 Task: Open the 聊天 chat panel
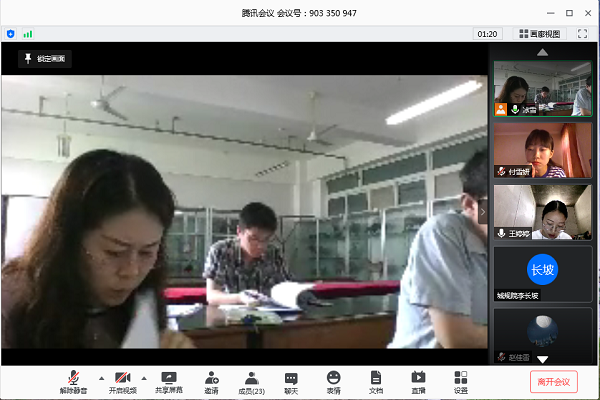pyautogui.click(x=291, y=381)
